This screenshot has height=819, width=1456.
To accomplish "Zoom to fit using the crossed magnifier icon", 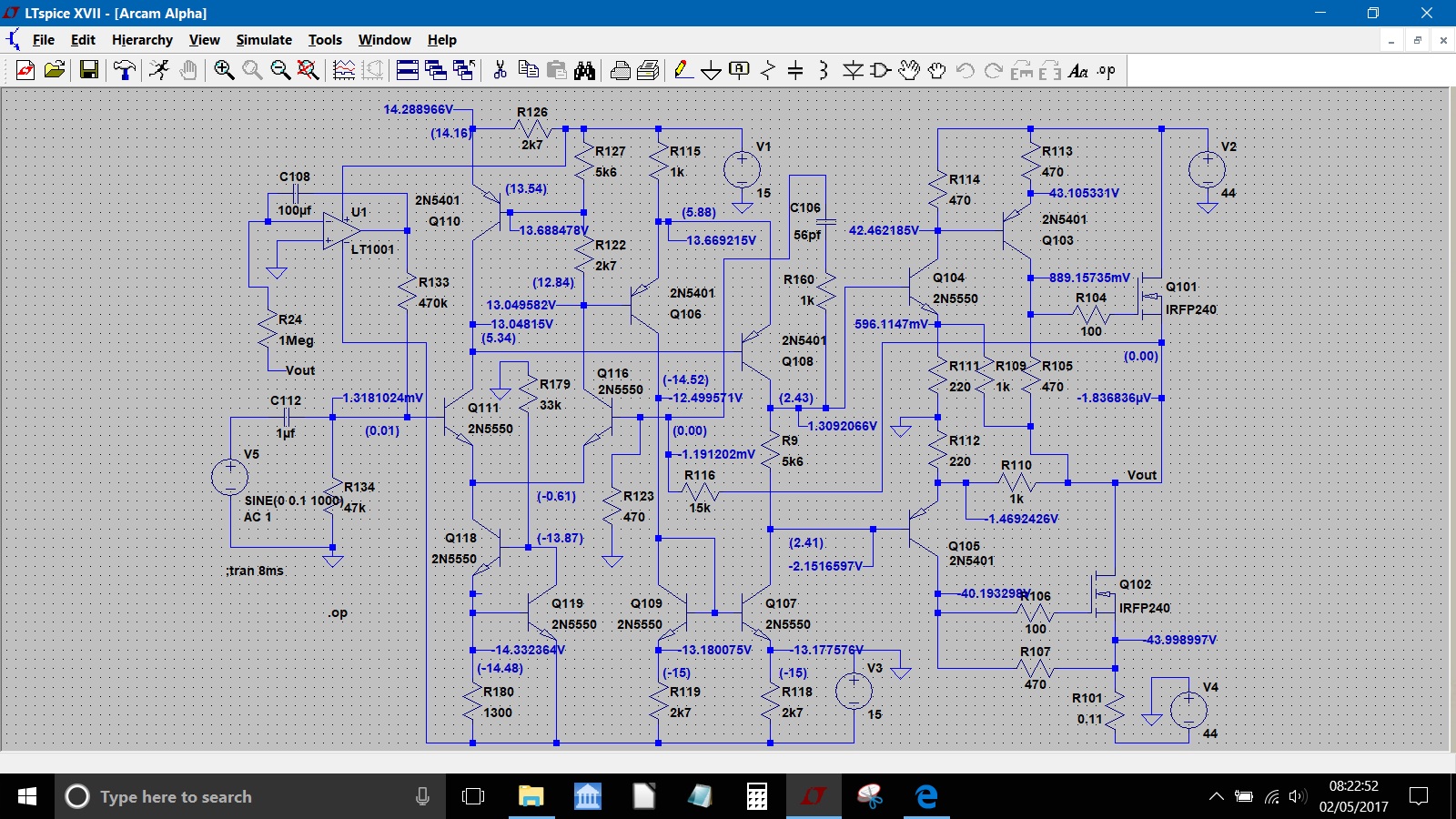I will tap(308, 71).
